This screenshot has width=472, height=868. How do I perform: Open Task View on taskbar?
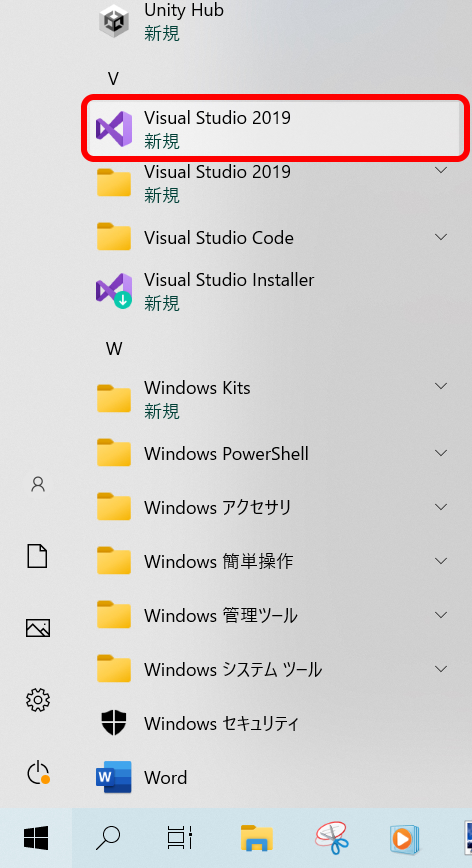180,838
